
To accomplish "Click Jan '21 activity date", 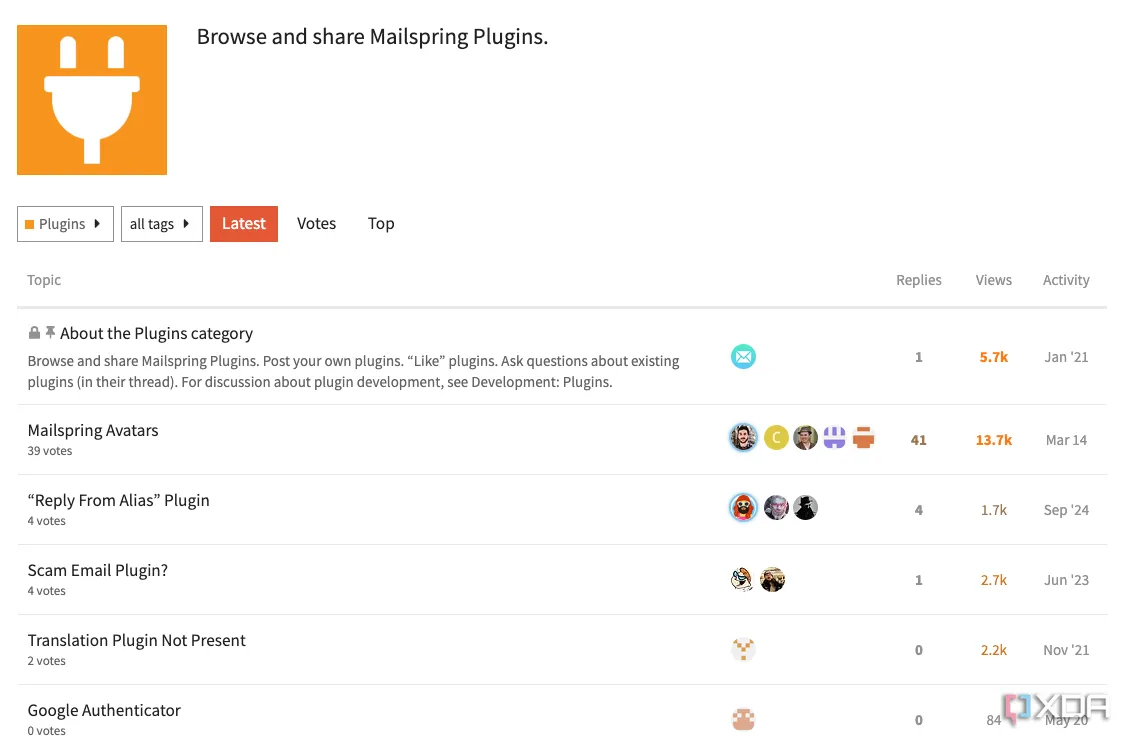I will pos(1066,357).
